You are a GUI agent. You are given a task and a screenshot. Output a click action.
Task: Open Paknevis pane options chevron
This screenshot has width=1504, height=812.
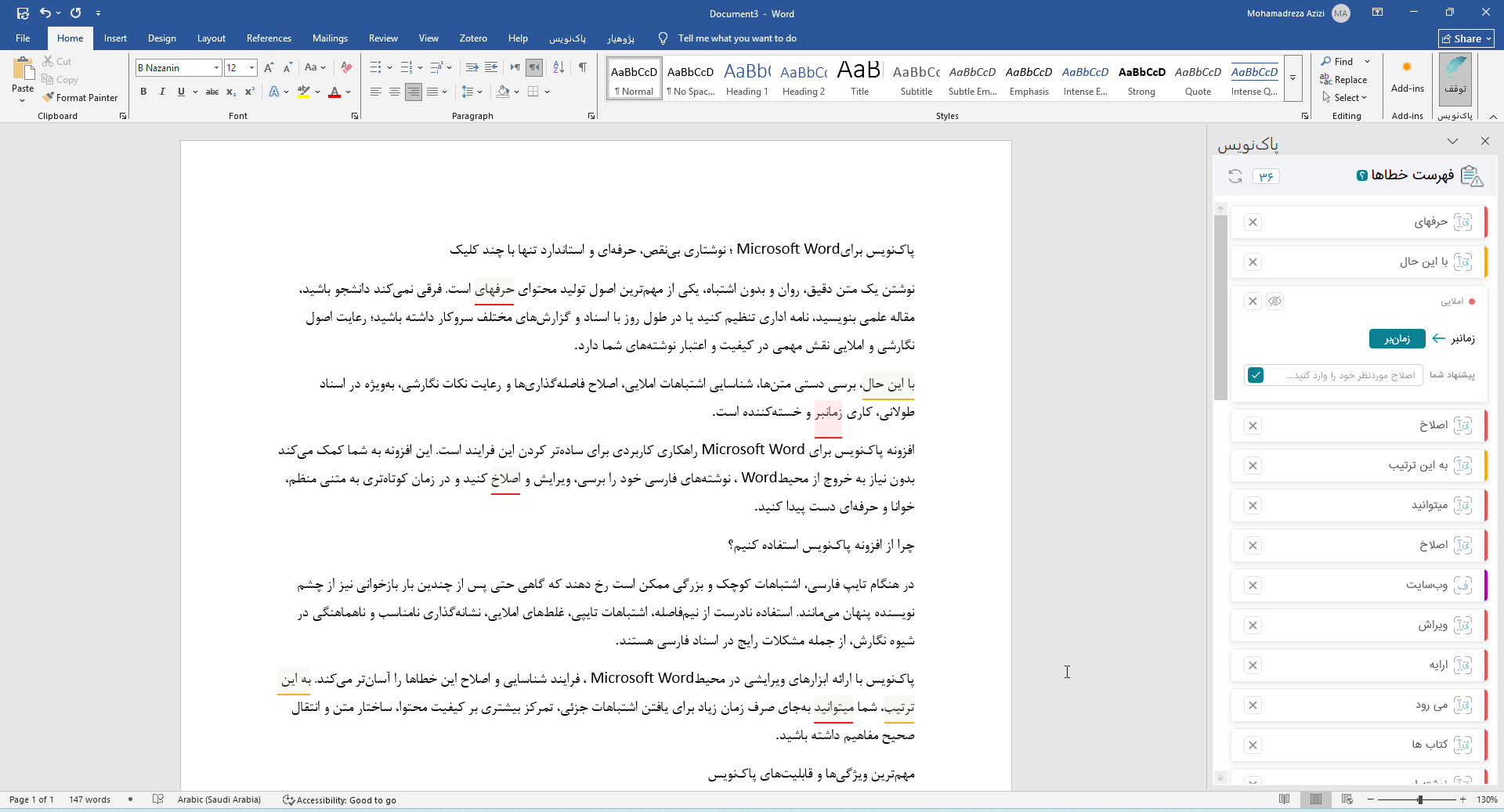point(1452,141)
